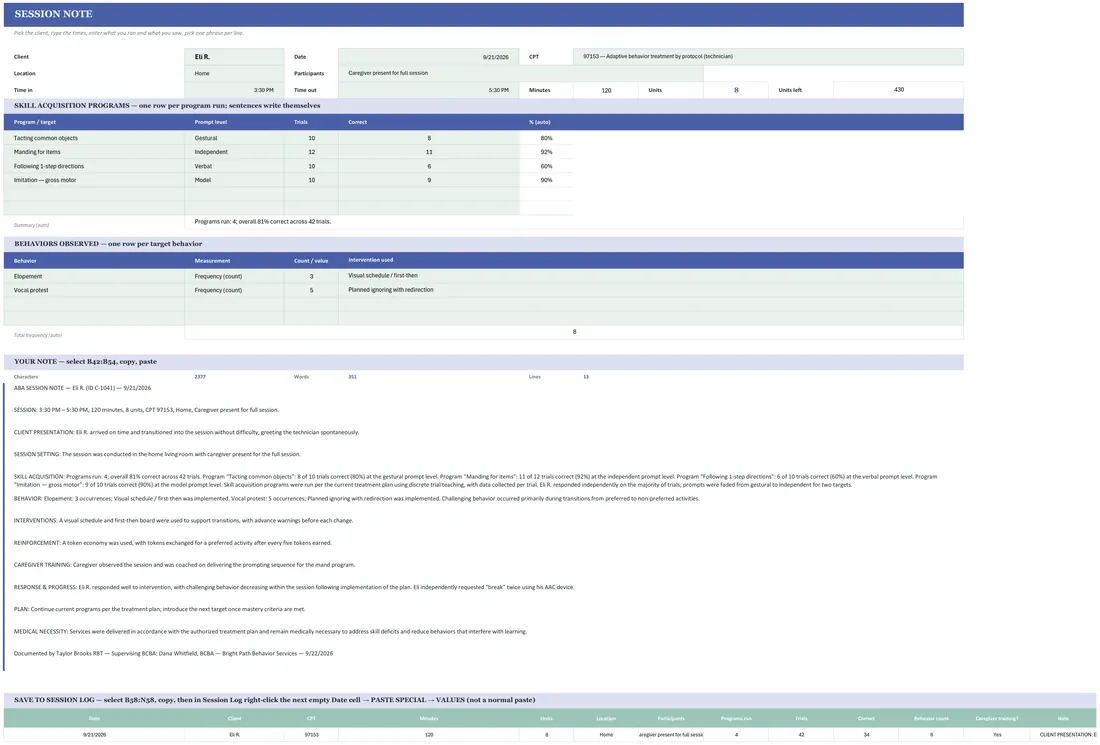
Task: Click the Correct value 9 for Imitation
Action: coord(429,180)
